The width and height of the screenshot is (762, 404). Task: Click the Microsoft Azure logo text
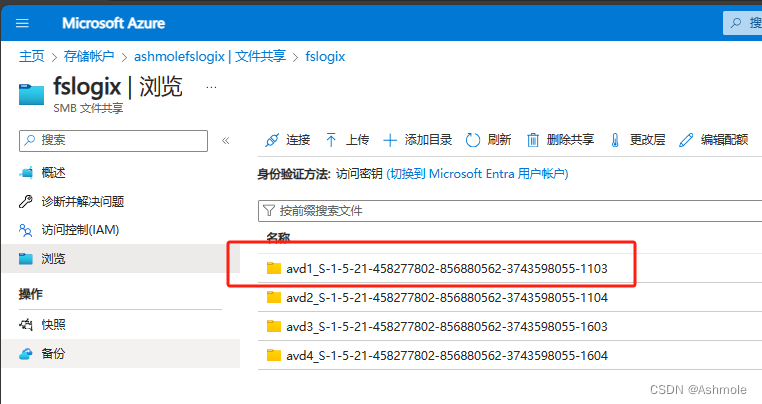click(x=113, y=23)
